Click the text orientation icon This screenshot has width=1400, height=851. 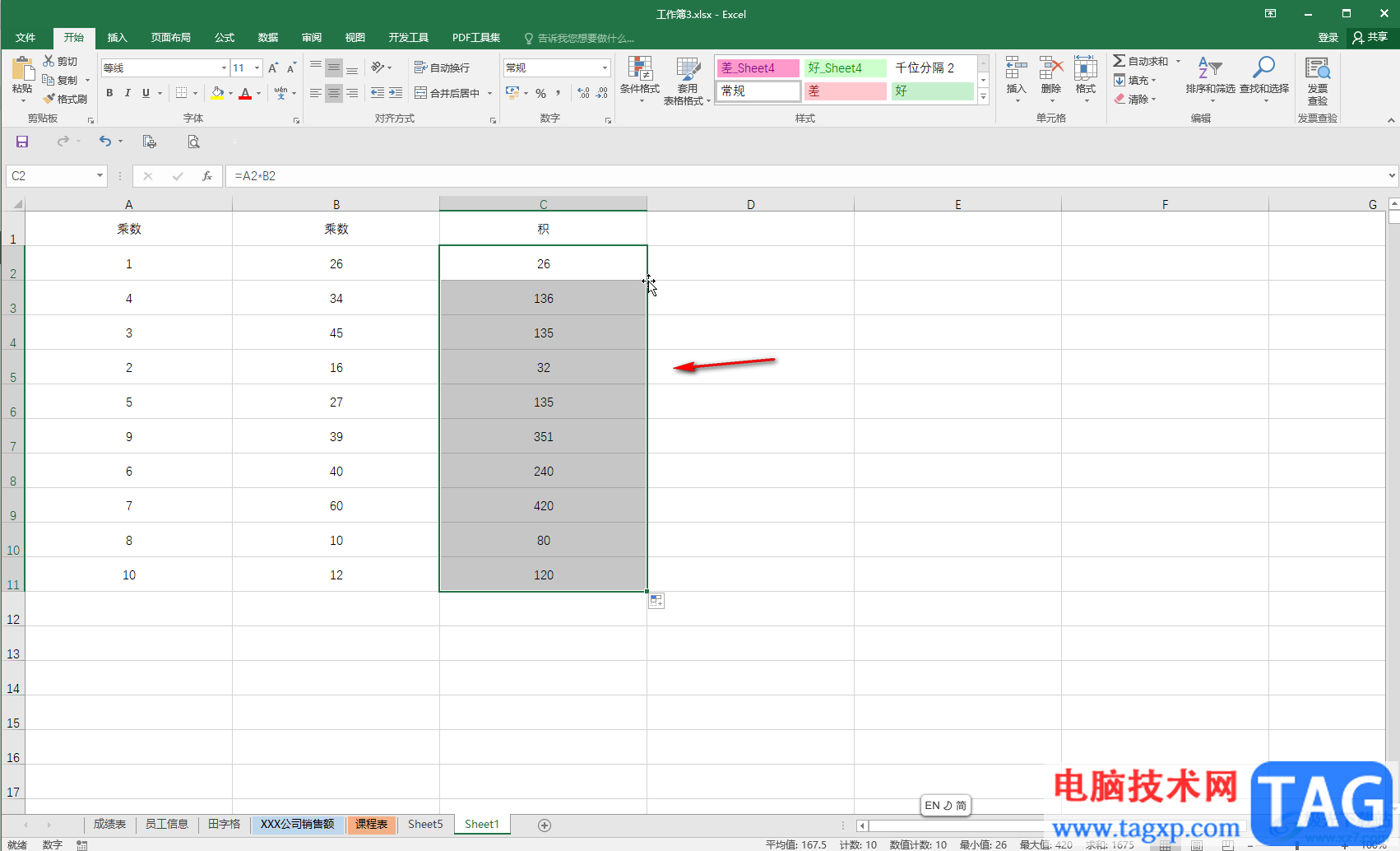[x=378, y=67]
